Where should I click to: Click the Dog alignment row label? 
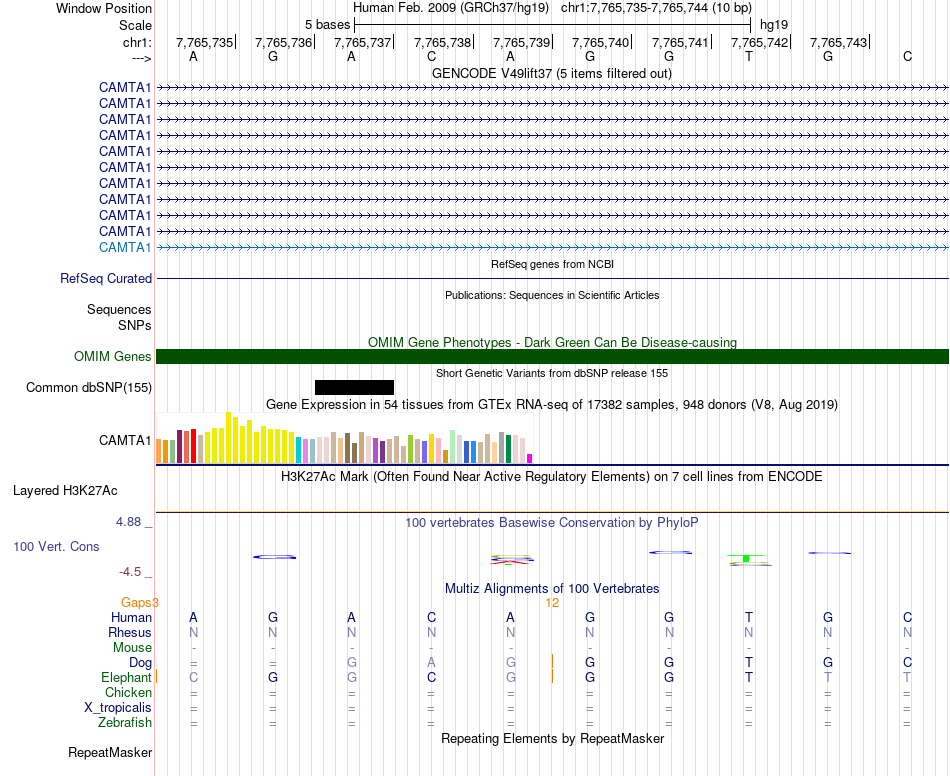(140, 663)
